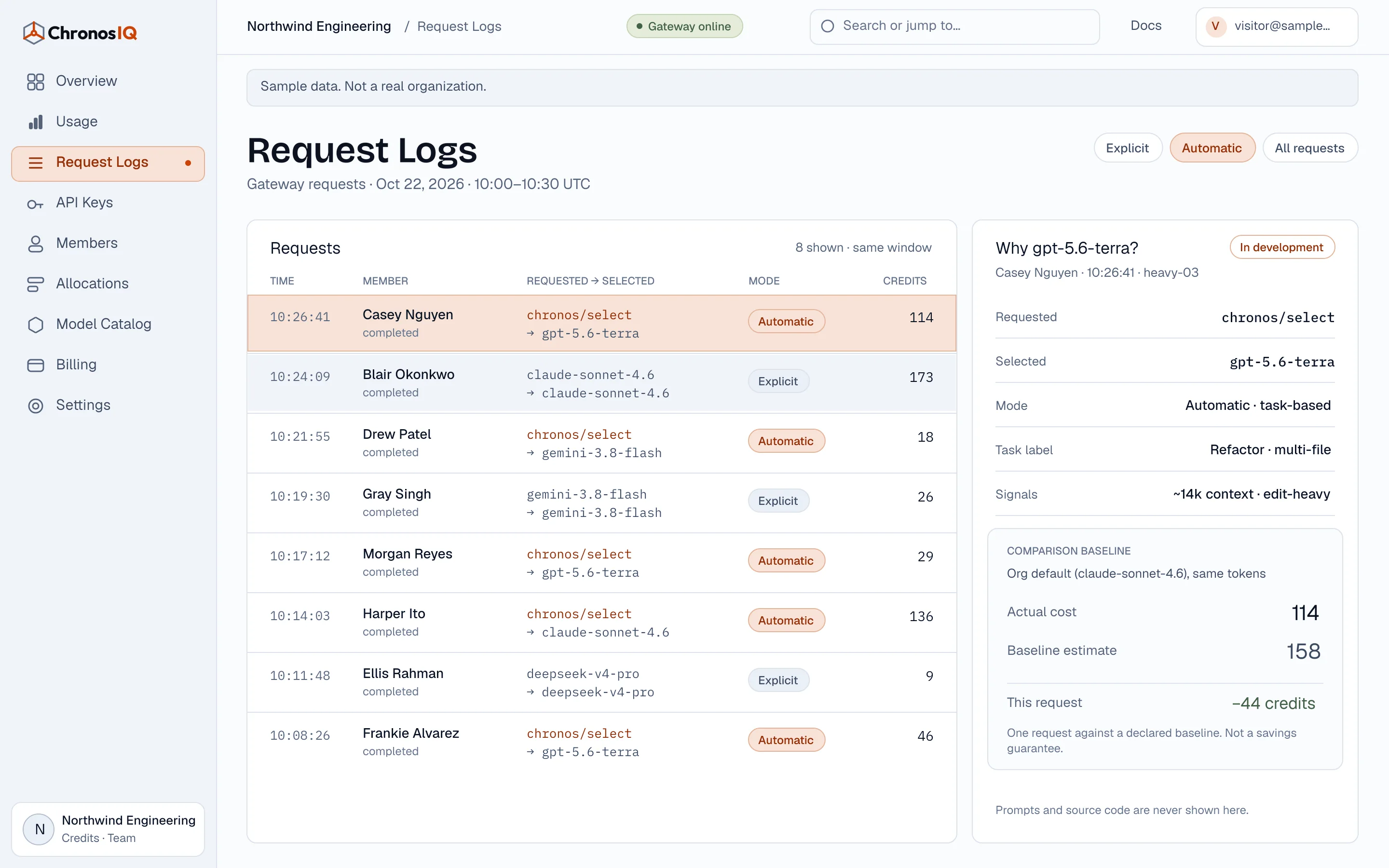Screen dimensions: 1389x868
Task: Click the 10:08:26 timestamp for Frankie Alvarez
Action: [300, 736]
